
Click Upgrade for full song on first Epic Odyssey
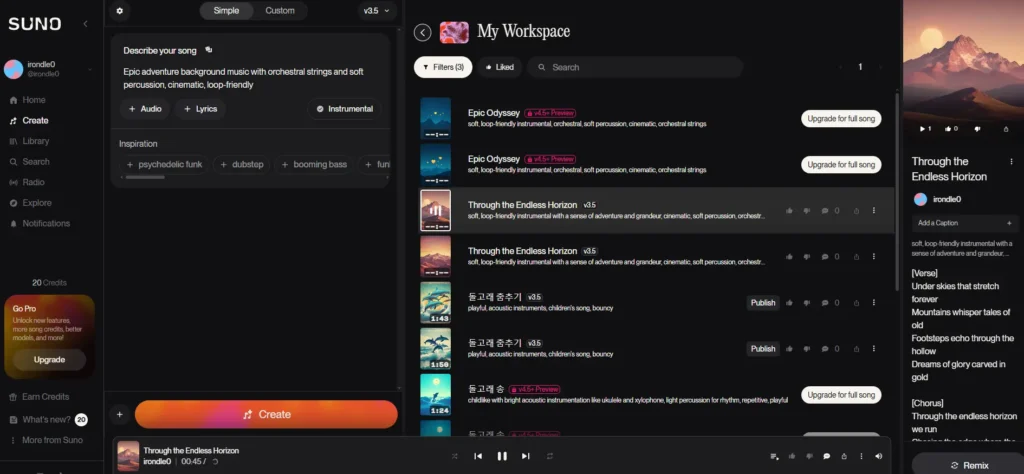click(841, 119)
